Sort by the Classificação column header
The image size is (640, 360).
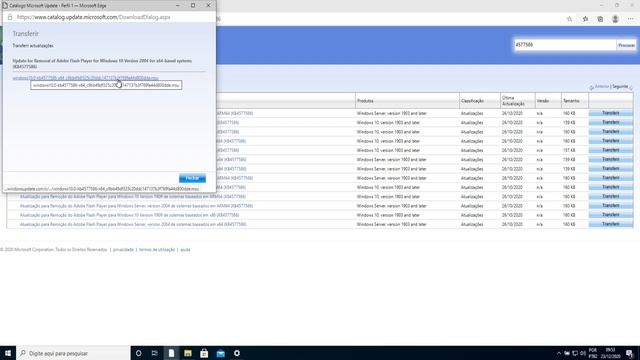click(x=472, y=101)
